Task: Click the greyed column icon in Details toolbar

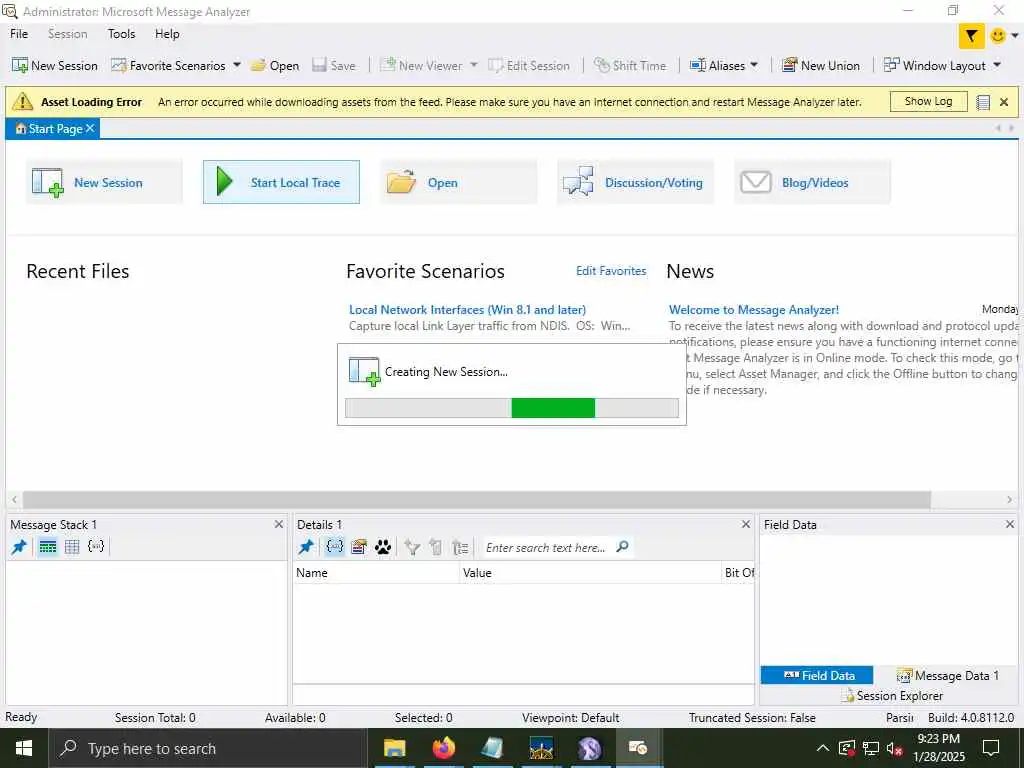Action: pos(436,547)
